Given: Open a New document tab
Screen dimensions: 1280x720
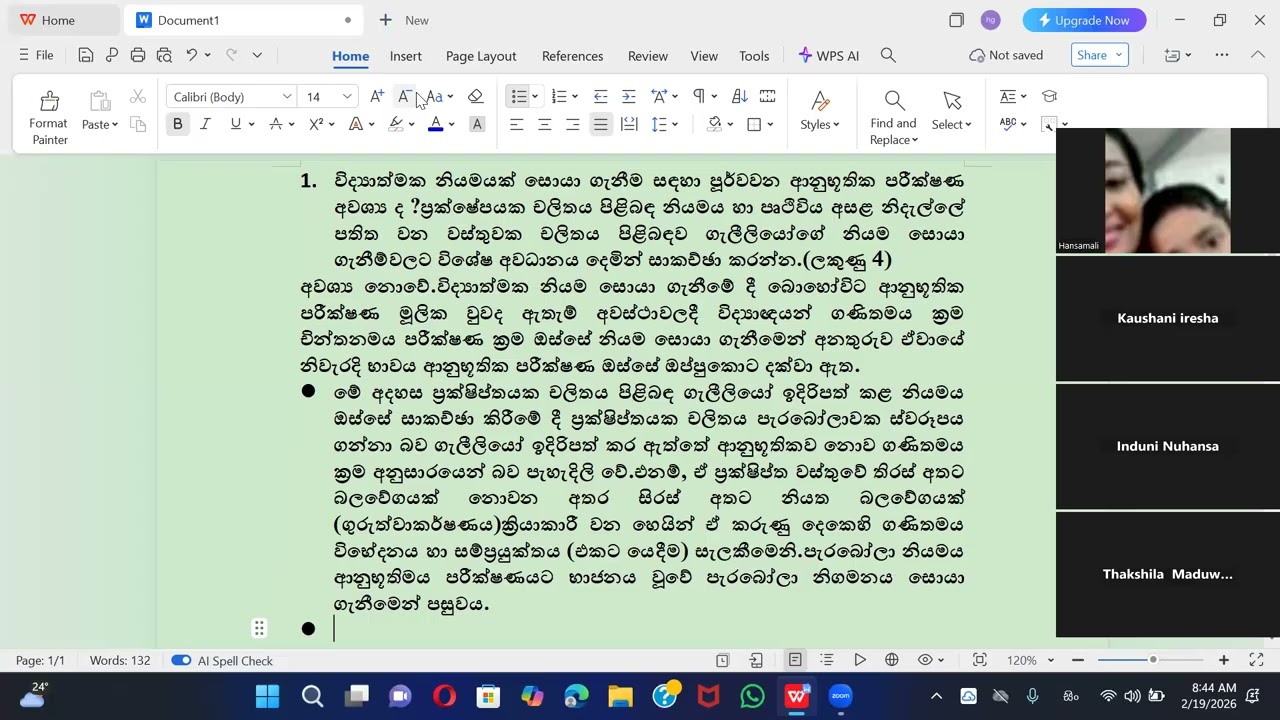Looking at the screenshot, I should [x=404, y=20].
